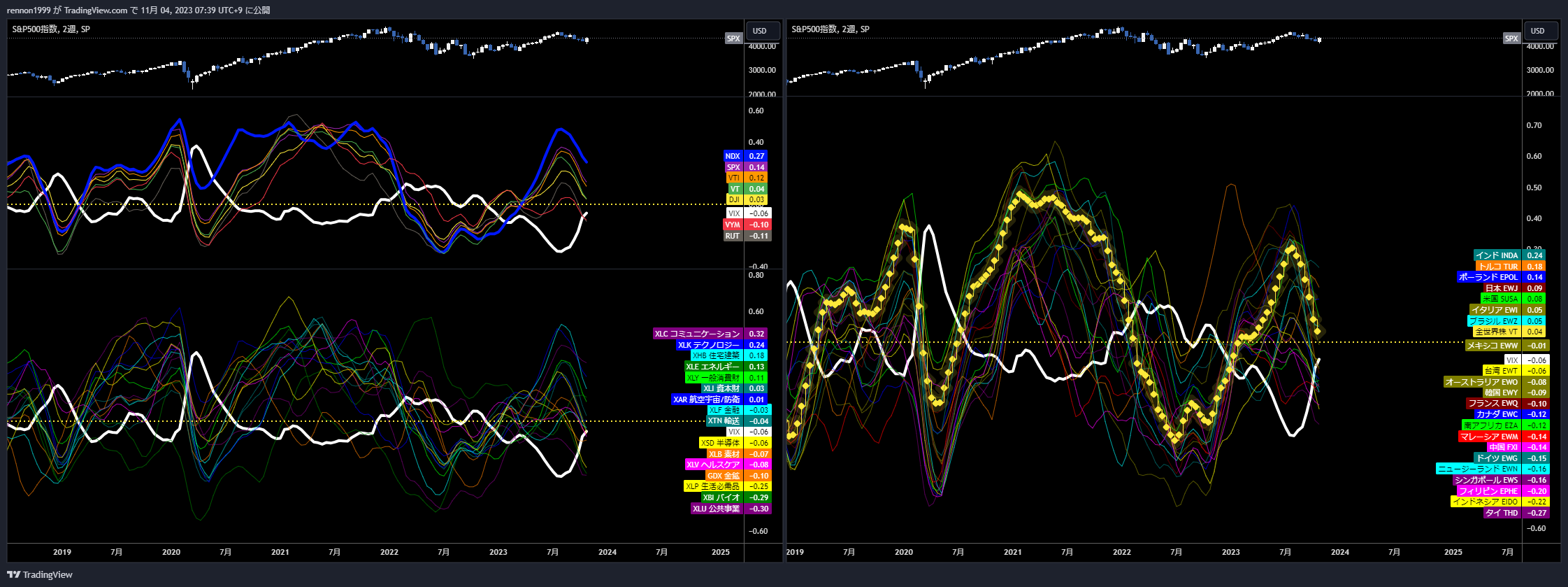This screenshot has height=587, width=1568.
Task: Click the VIX -0.06 label above VYM
Action: (749, 213)
